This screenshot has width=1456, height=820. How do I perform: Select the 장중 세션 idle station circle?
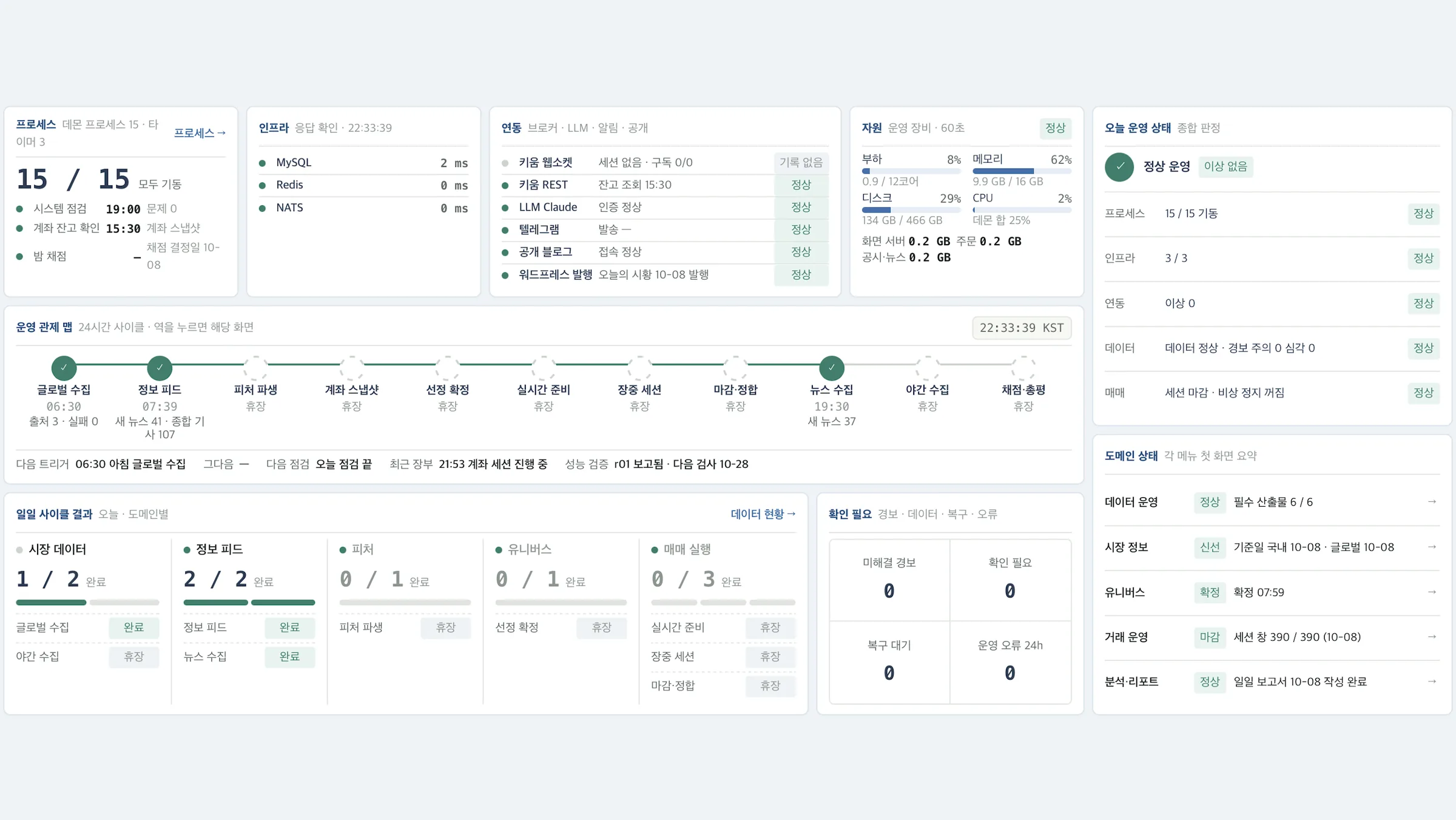coord(639,367)
